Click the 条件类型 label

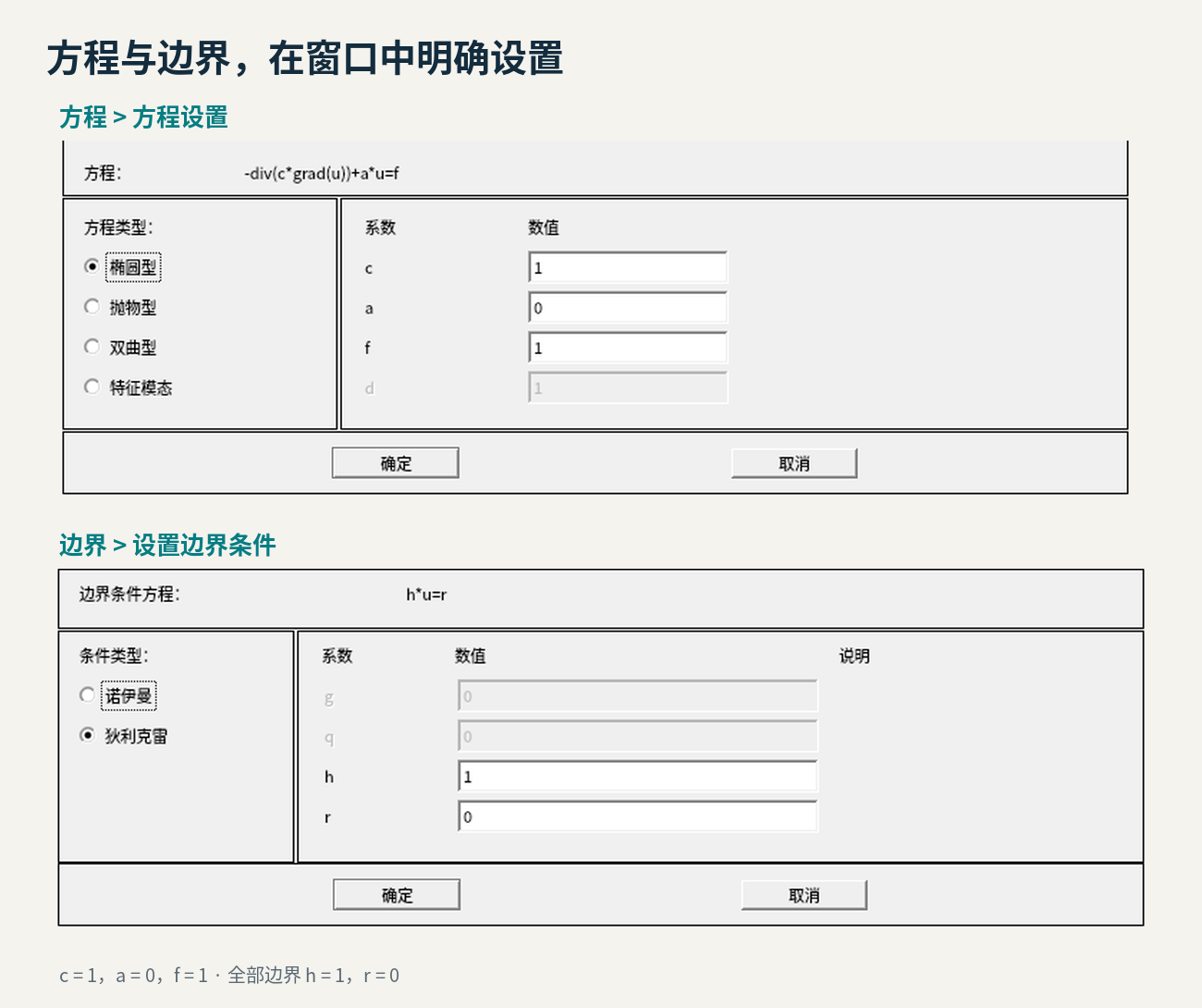tap(114, 656)
